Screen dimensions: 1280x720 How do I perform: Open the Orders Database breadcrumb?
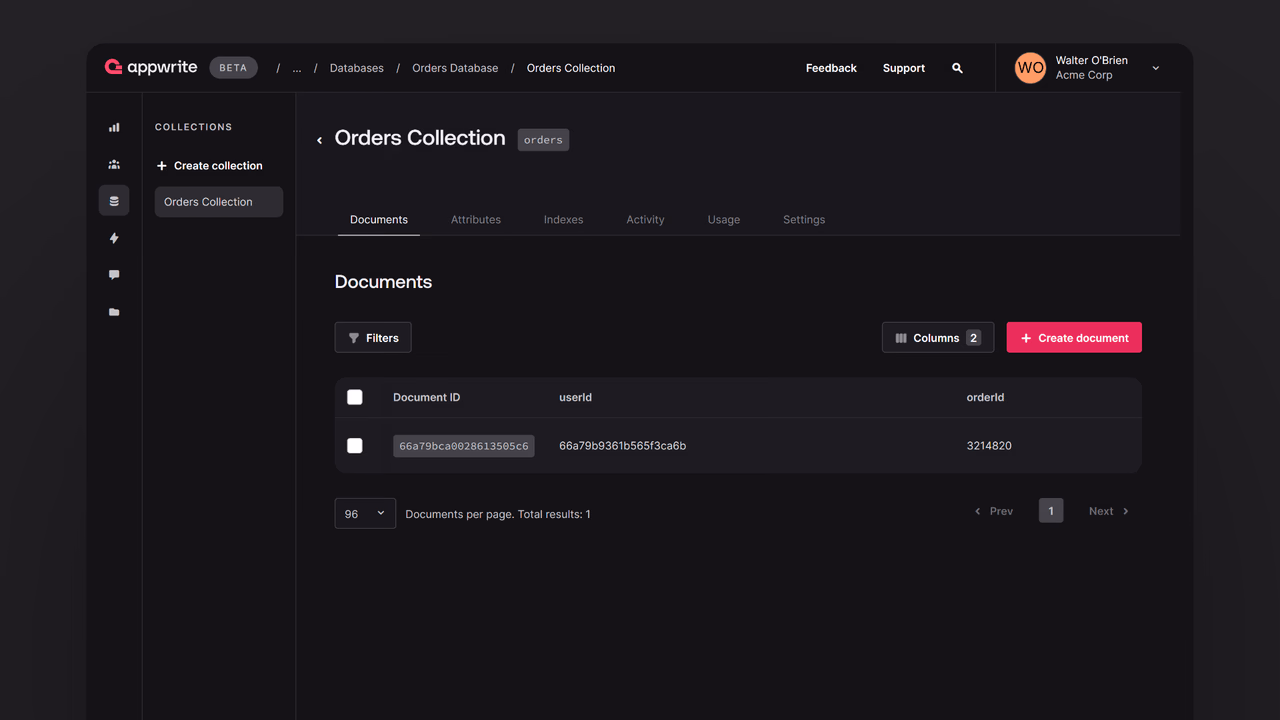tap(455, 68)
